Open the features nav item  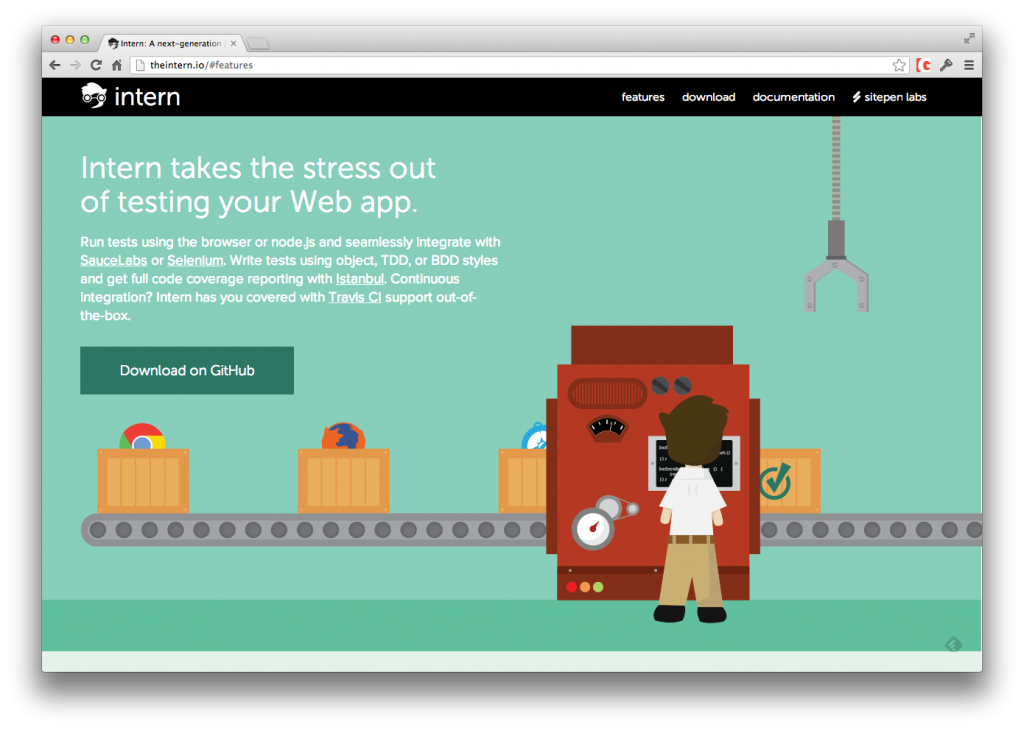click(643, 97)
